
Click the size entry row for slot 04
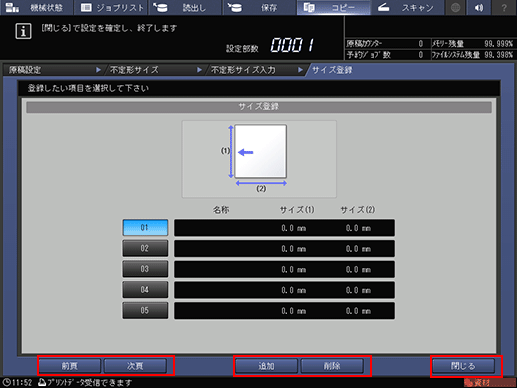click(x=284, y=290)
